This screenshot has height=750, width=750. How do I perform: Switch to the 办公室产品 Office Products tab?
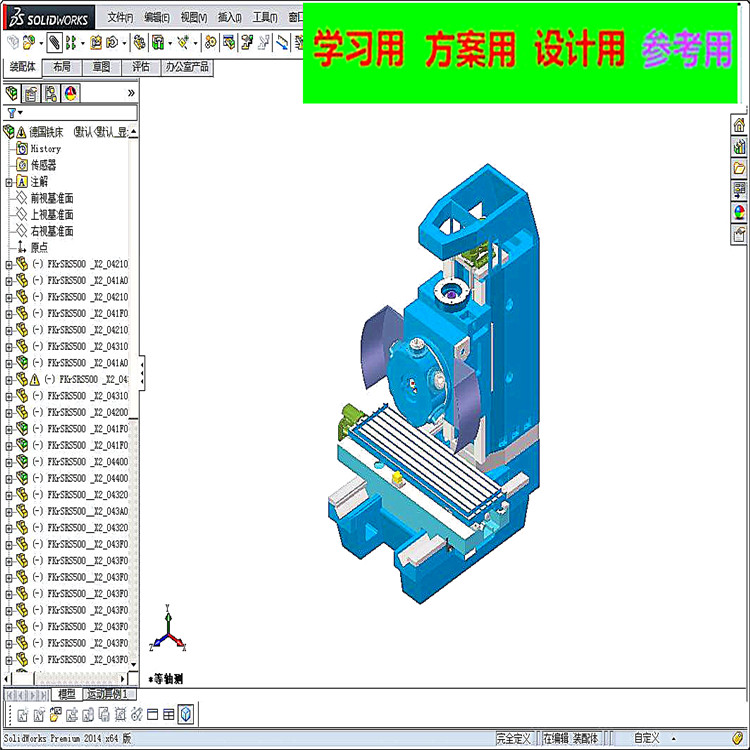[x=187, y=67]
